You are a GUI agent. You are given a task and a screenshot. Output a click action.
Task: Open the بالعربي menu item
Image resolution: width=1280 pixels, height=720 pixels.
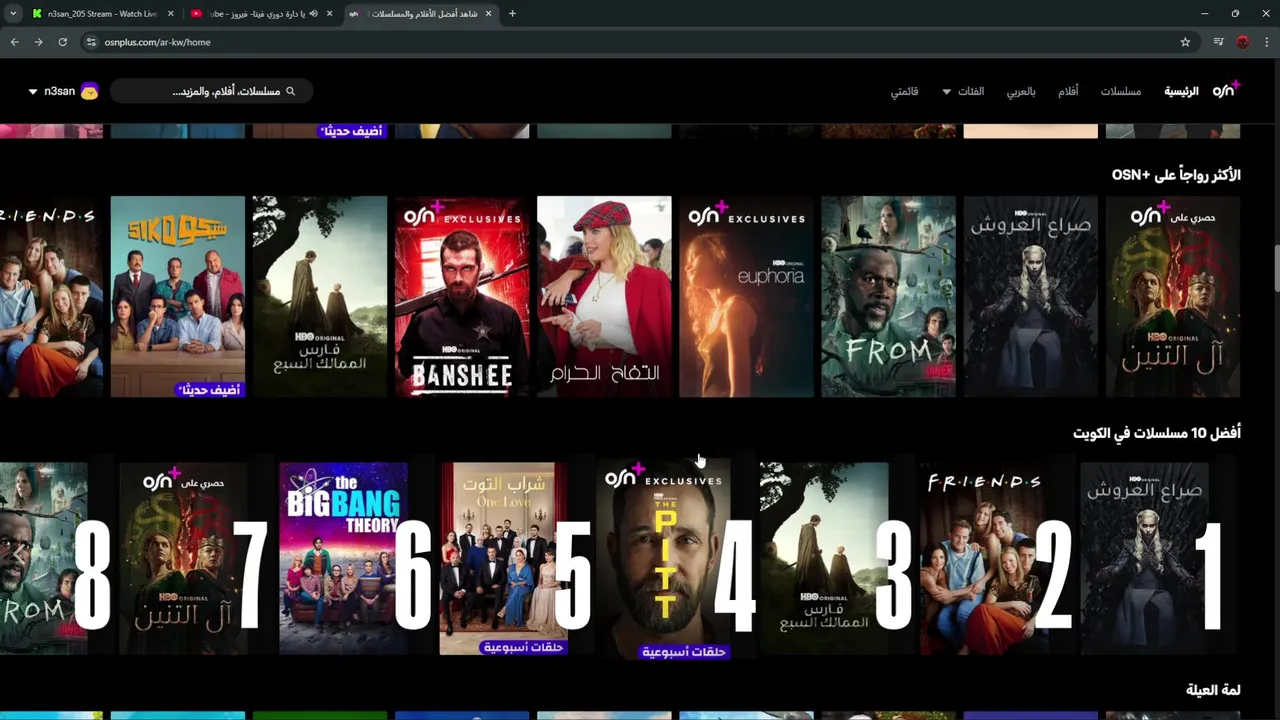(x=1021, y=91)
